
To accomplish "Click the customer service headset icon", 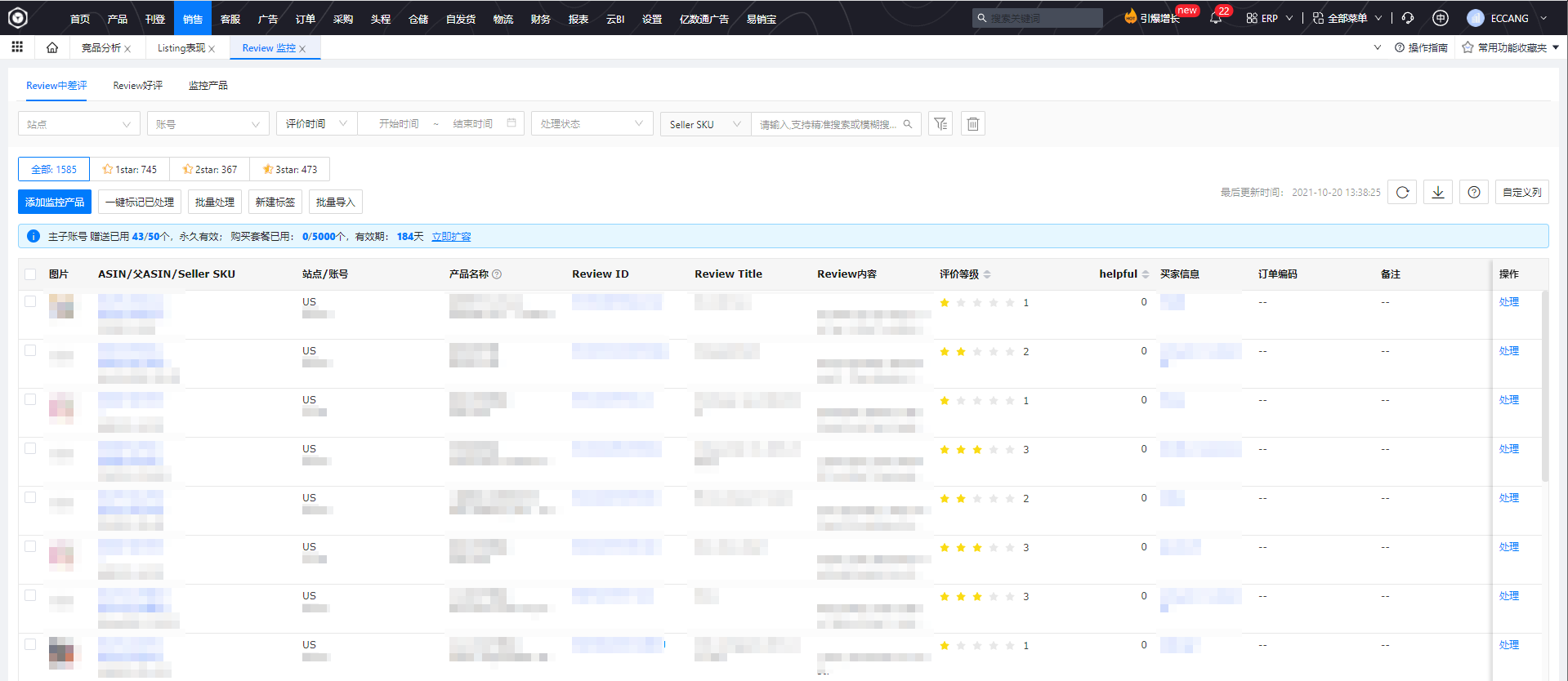I will point(1408,18).
